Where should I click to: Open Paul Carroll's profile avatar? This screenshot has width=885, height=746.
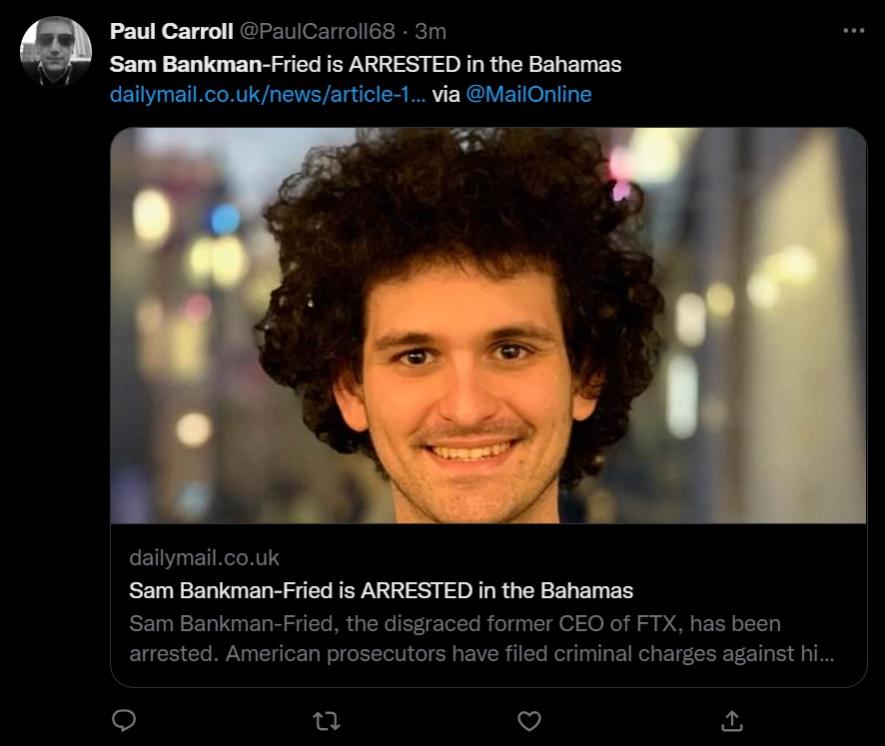coord(55,51)
